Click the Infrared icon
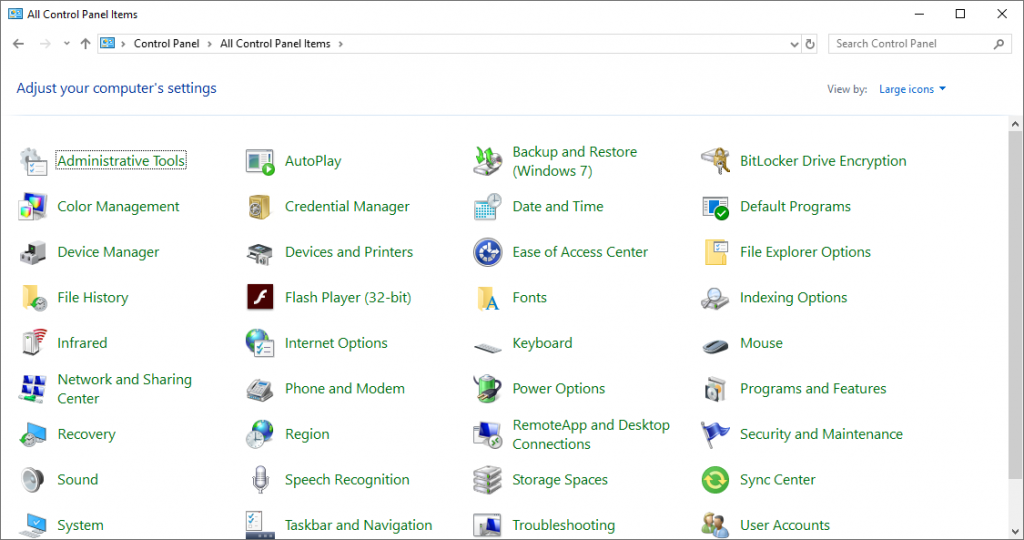The image size is (1024, 540). click(x=33, y=343)
